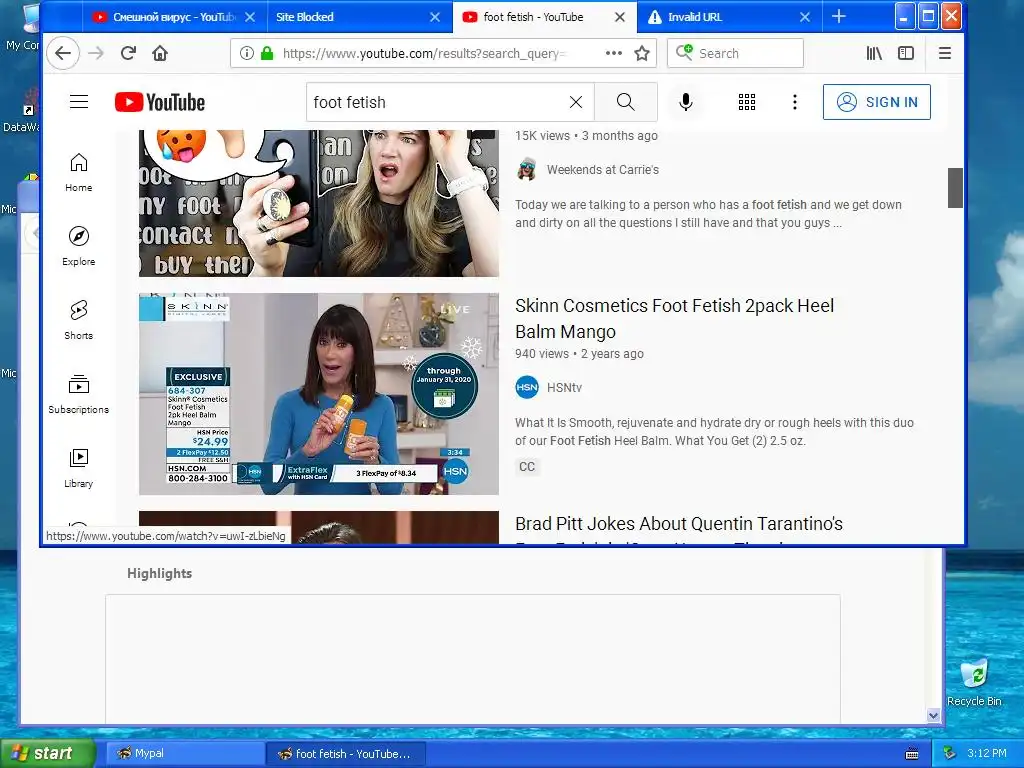This screenshot has width=1024, height=768.
Task: Click the browser forward arrow
Action: (96, 54)
